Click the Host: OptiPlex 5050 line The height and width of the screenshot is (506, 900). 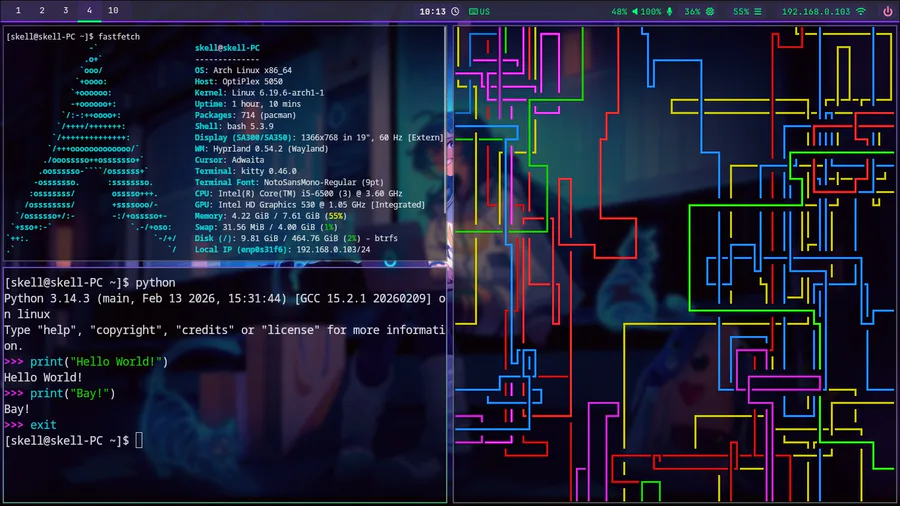click(x=239, y=81)
